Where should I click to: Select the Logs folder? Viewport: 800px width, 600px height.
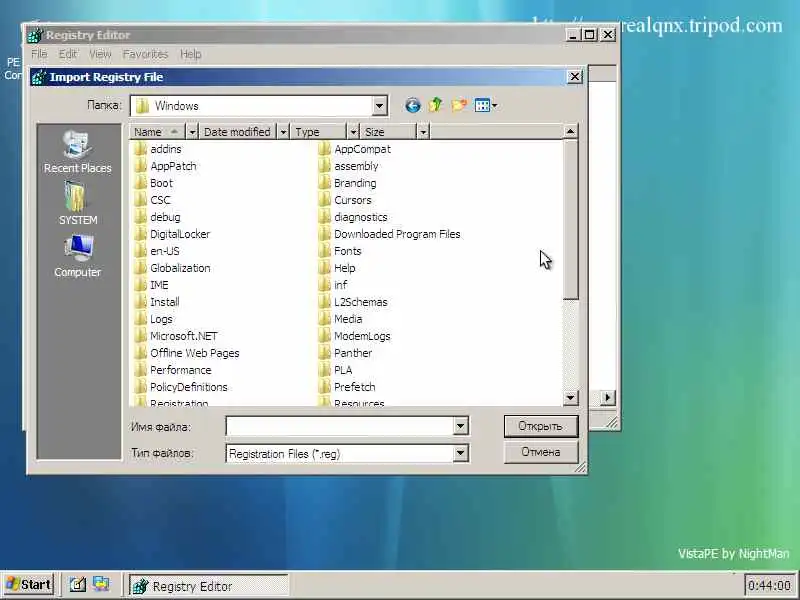point(154,319)
